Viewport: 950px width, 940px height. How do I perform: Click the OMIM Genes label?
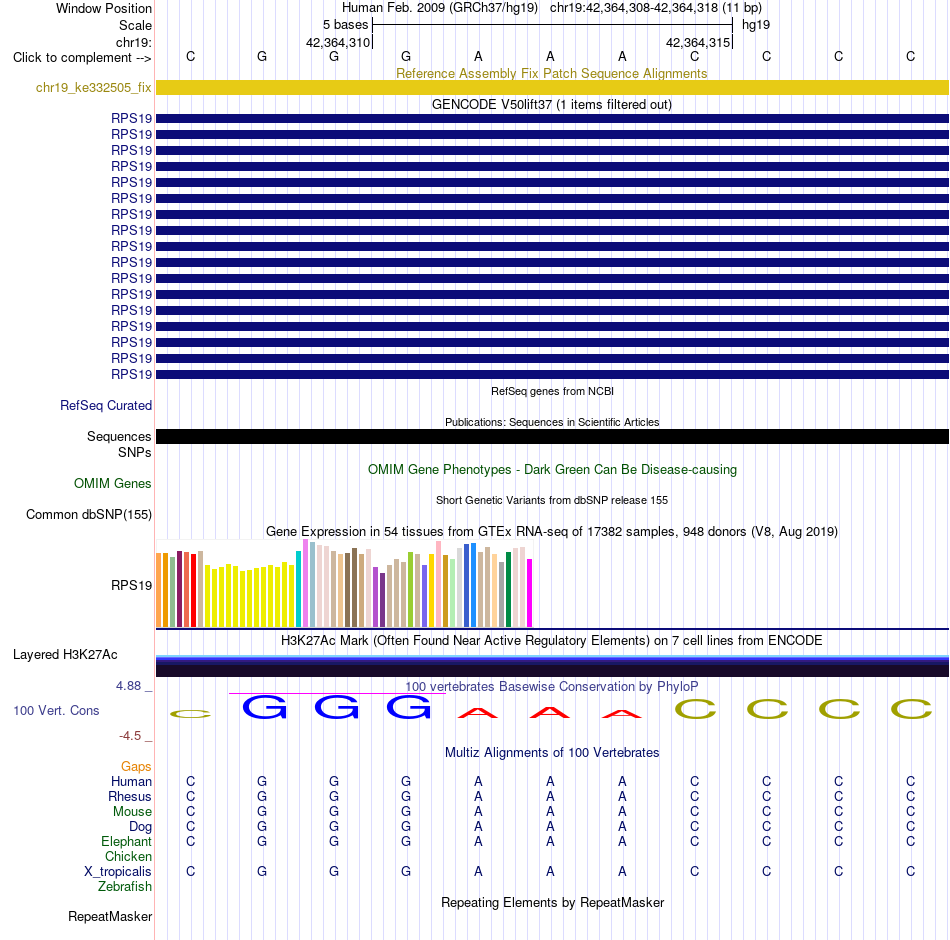(x=112, y=484)
